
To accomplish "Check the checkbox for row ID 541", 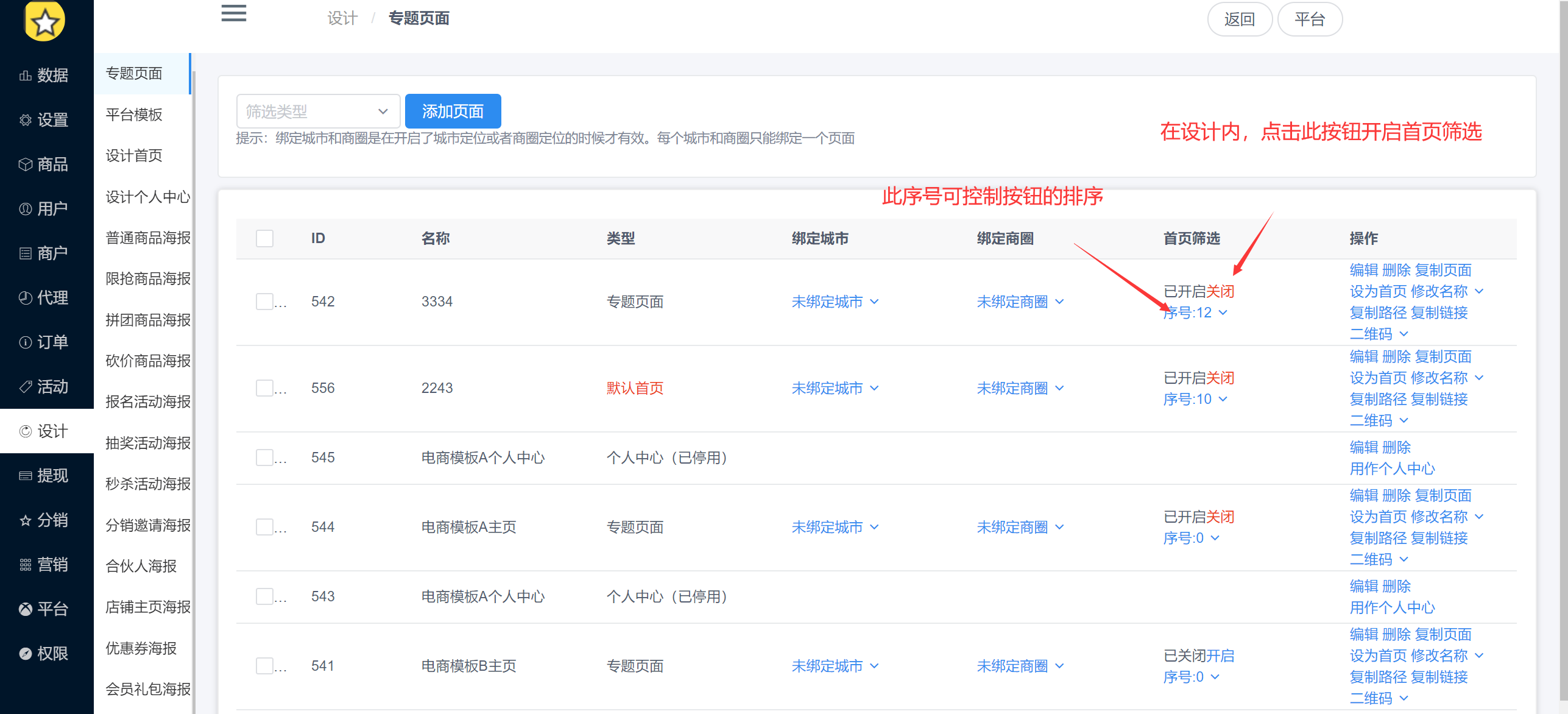I will point(264,666).
